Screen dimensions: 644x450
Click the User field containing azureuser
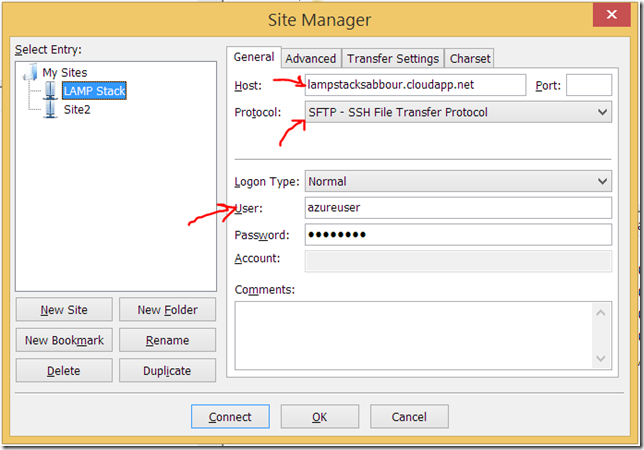[458, 208]
